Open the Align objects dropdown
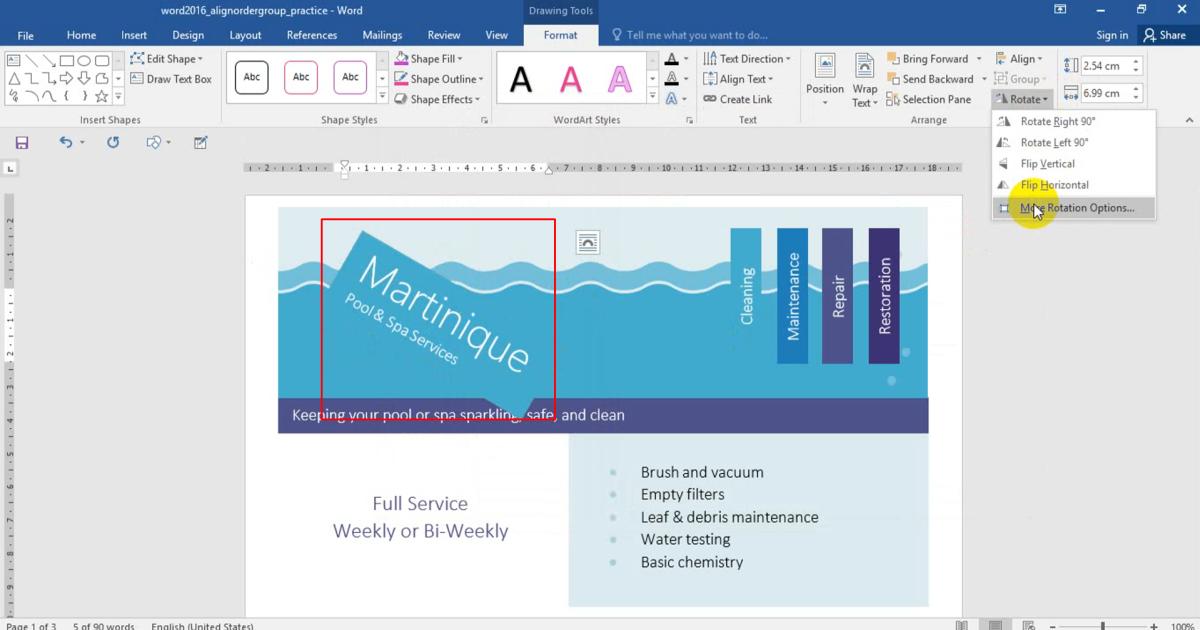Viewport: 1200px width, 630px height. point(1020,59)
